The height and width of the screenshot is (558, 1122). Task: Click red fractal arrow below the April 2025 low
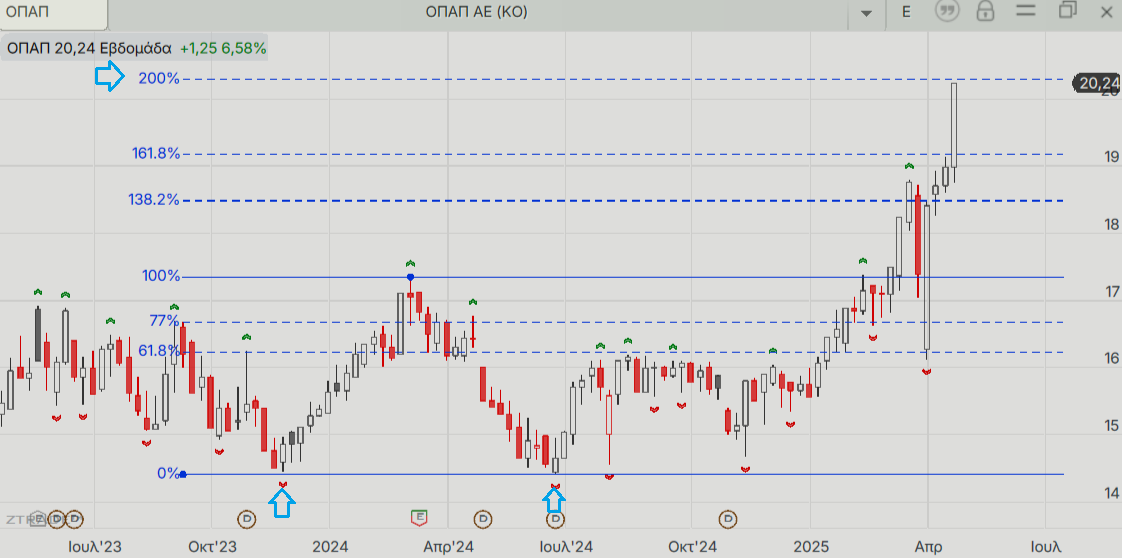click(x=927, y=371)
